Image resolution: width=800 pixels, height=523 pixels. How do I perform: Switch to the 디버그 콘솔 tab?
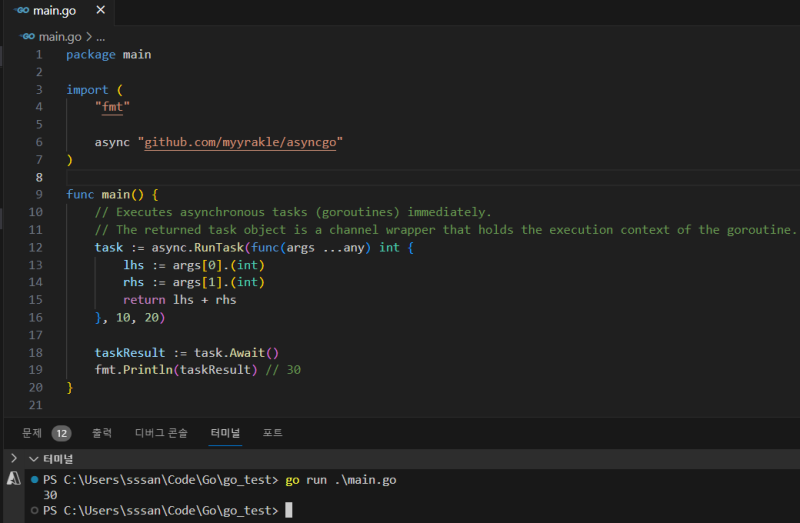click(x=161, y=433)
